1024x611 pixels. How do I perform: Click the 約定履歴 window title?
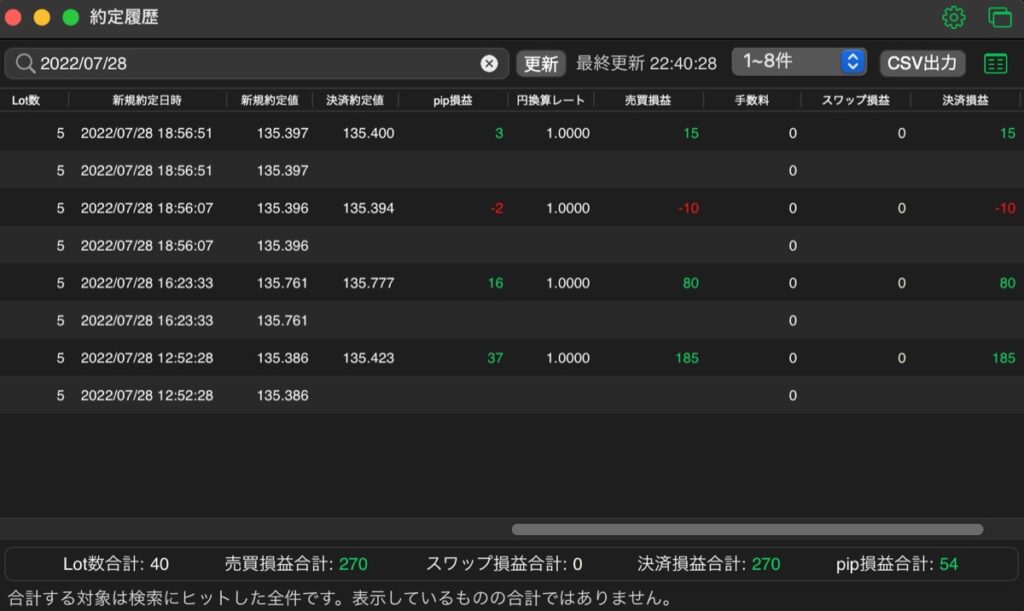click(124, 17)
